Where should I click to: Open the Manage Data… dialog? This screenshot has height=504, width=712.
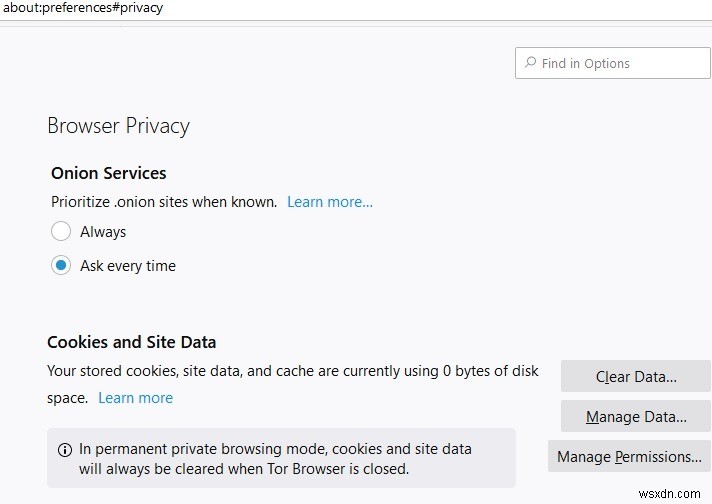pos(636,416)
